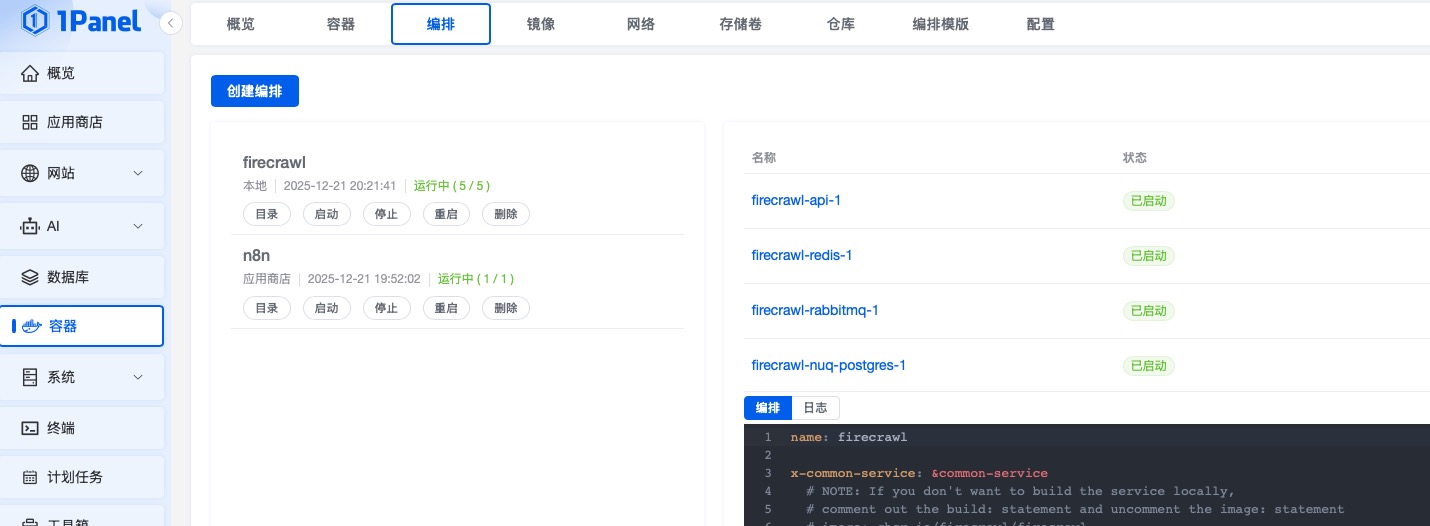This screenshot has height=526, width=1430.
Task: Switch to the top 容器 tab
Action: [x=341, y=24]
